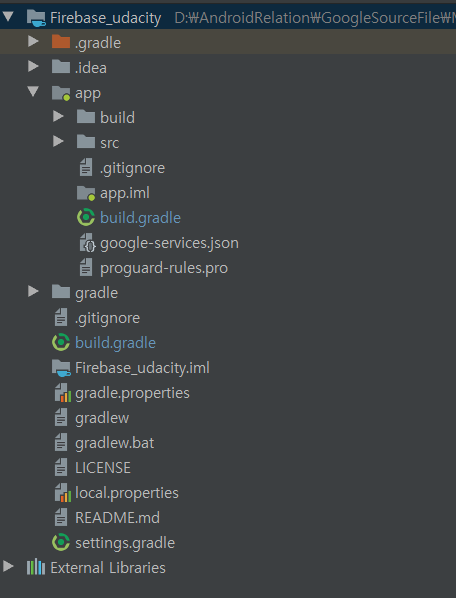Select the gradlew file name

click(102, 418)
